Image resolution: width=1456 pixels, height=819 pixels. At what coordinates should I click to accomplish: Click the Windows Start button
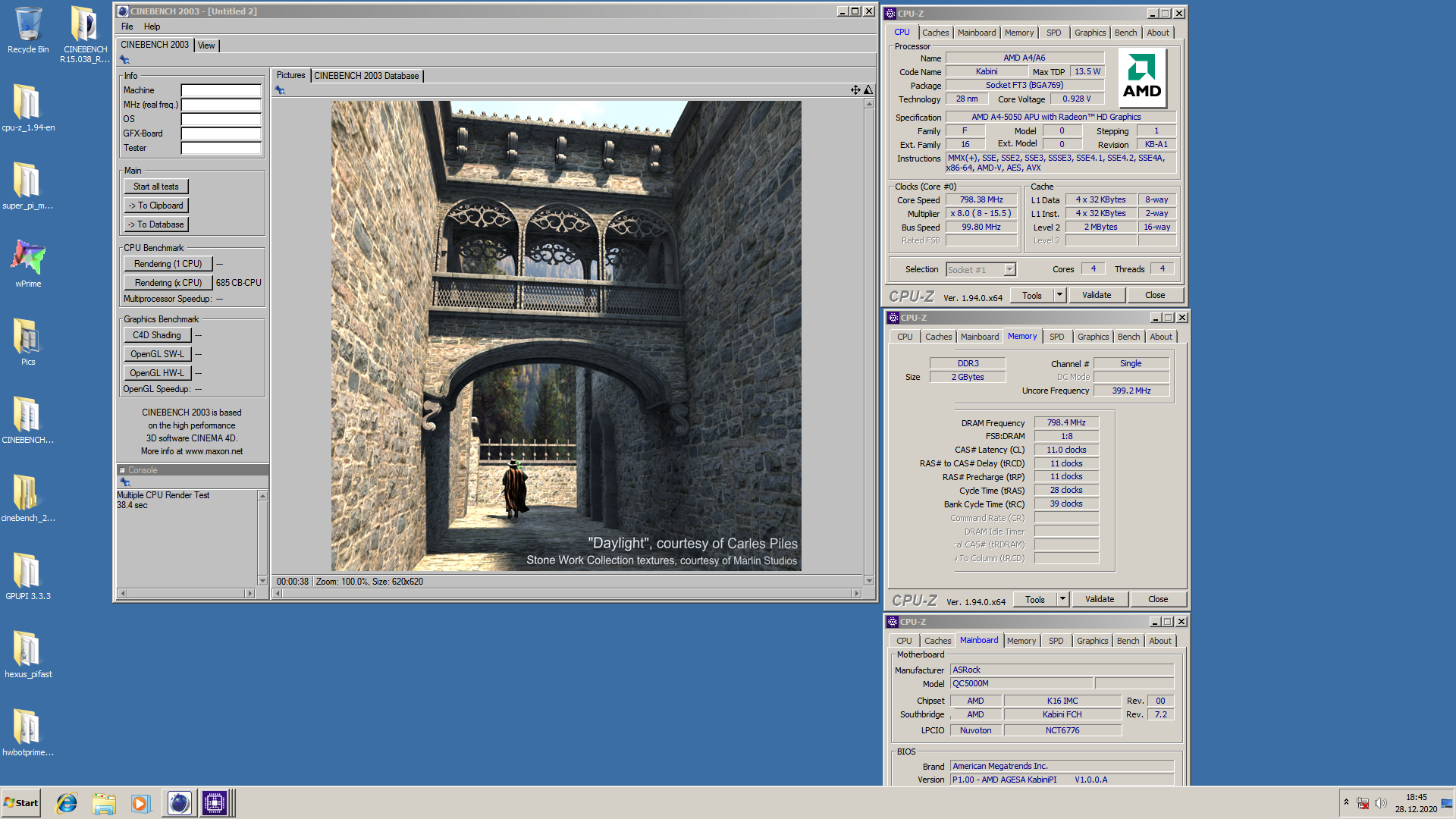click(x=21, y=803)
